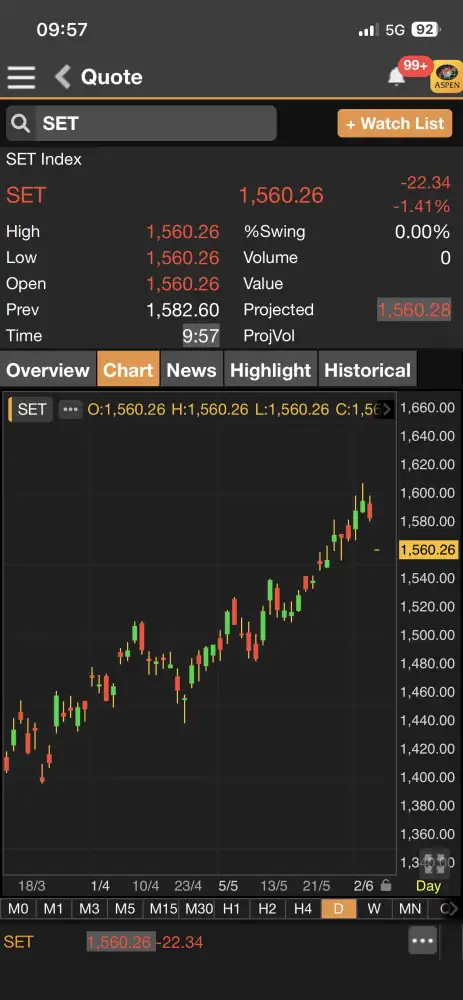Open the Historical tab
The width and height of the screenshot is (463, 1000).
[x=367, y=371]
